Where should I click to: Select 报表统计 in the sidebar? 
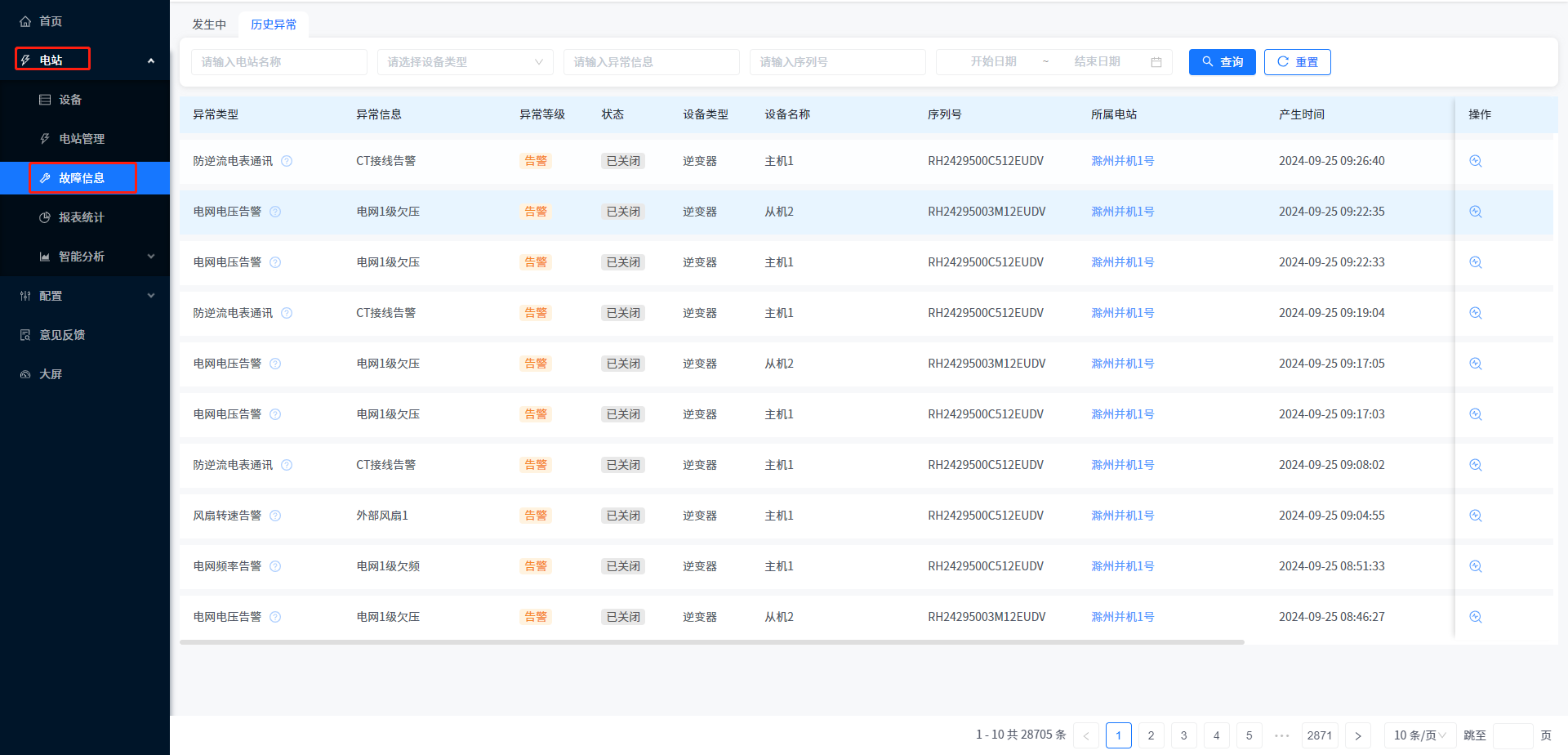(x=81, y=217)
